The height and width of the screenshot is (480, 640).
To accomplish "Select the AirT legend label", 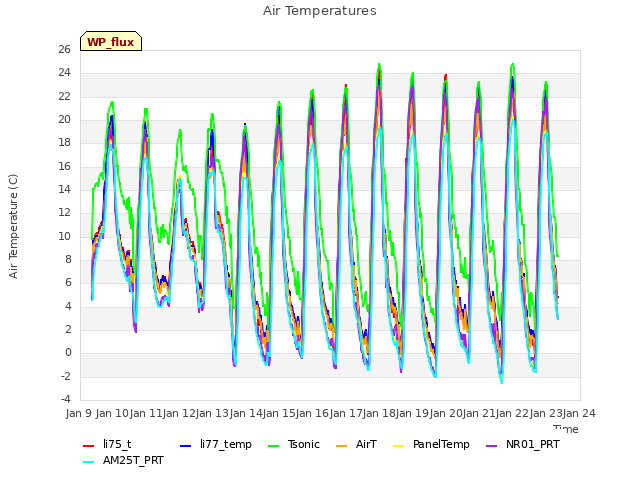I will [366, 444].
